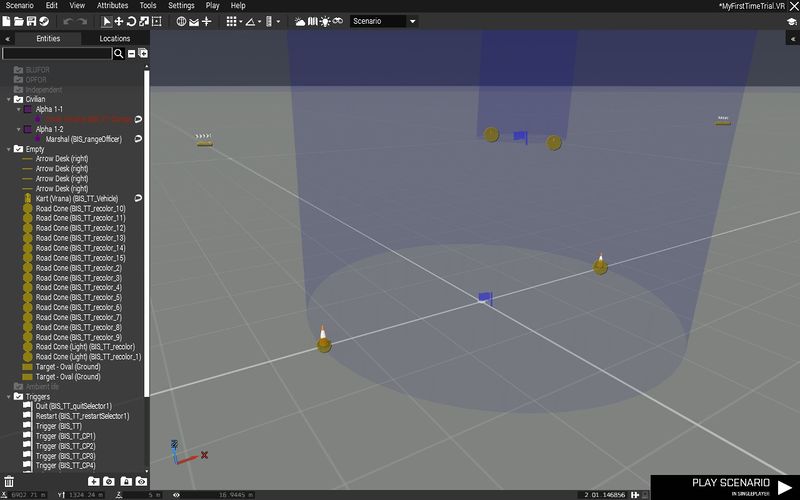Toggle night vision binoculars icon
Screen dimensions: 800x500
(339, 21)
